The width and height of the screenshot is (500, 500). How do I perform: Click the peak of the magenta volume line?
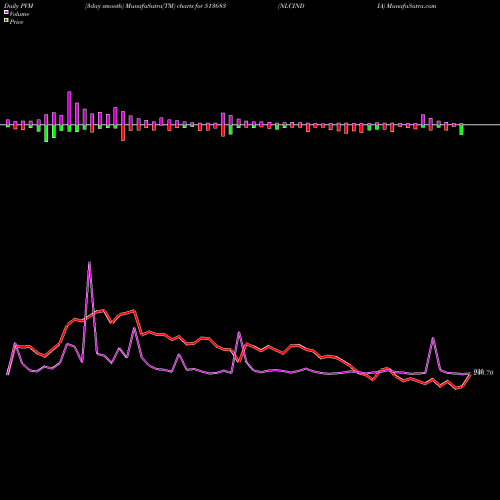(89, 263)
